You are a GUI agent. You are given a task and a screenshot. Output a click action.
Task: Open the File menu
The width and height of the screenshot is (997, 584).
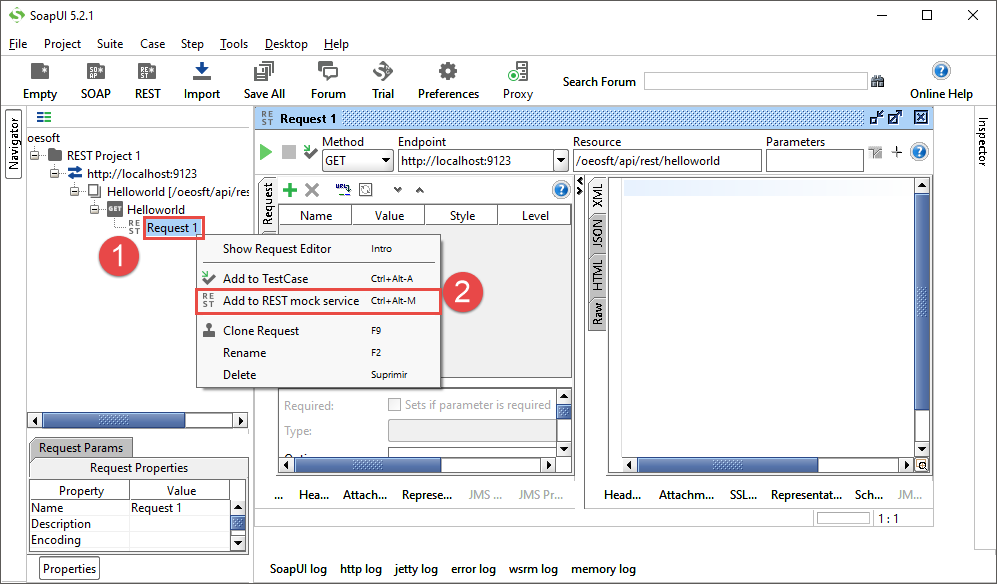[18, 44]
